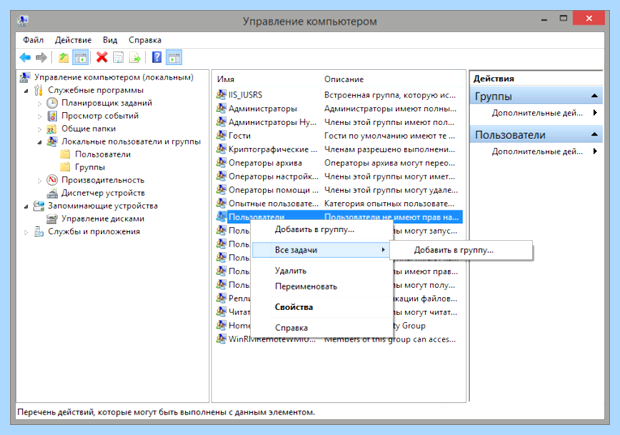This screenshot has height=435, width=620.
Task: Click the Device Manager icon in tree
Action: (52, 193)
